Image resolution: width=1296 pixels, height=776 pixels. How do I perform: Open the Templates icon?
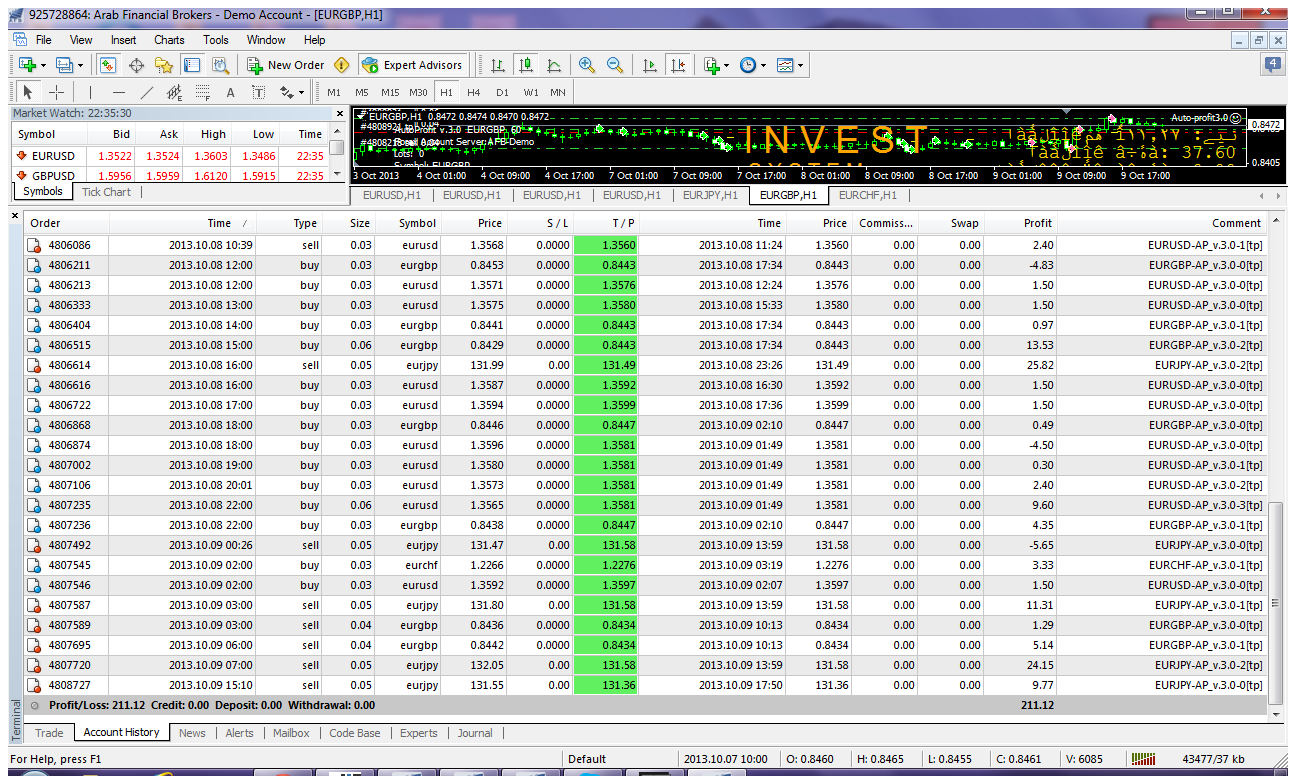[x=785, y=65]
